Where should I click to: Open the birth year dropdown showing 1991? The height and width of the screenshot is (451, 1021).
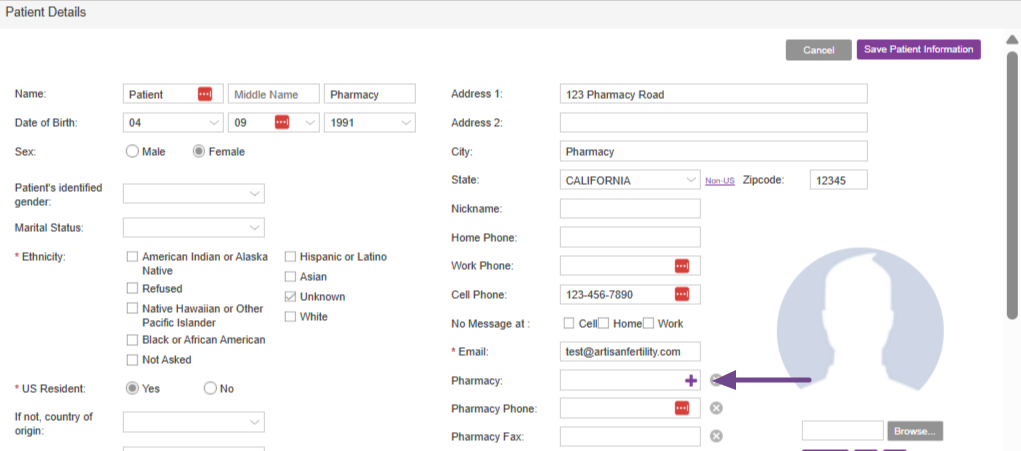pos(369,123)
